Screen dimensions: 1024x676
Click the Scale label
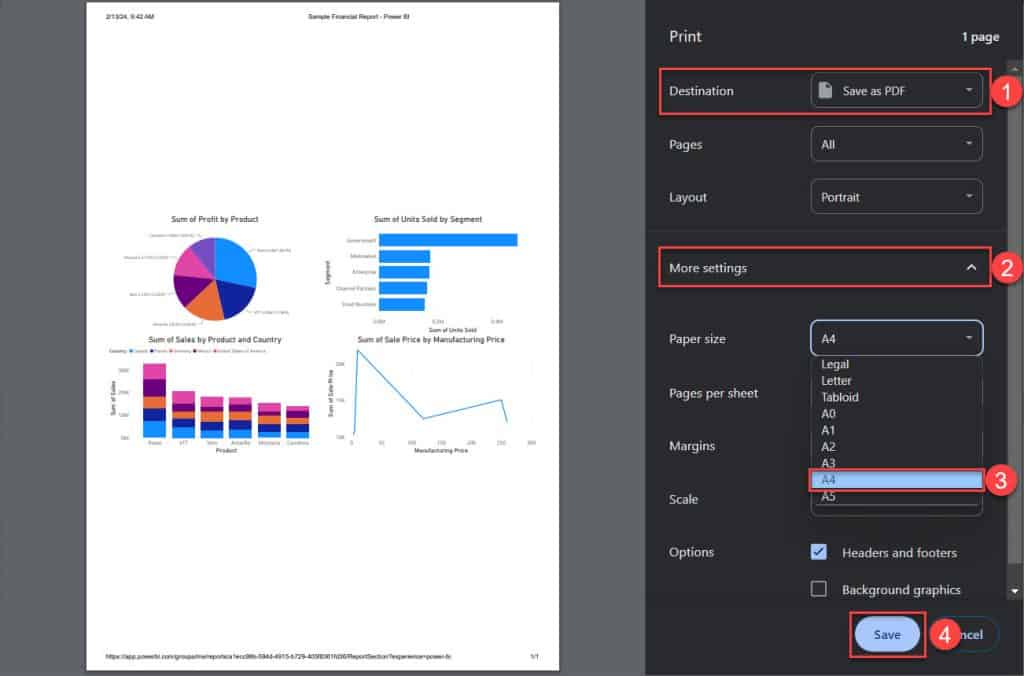click(683, 499)
